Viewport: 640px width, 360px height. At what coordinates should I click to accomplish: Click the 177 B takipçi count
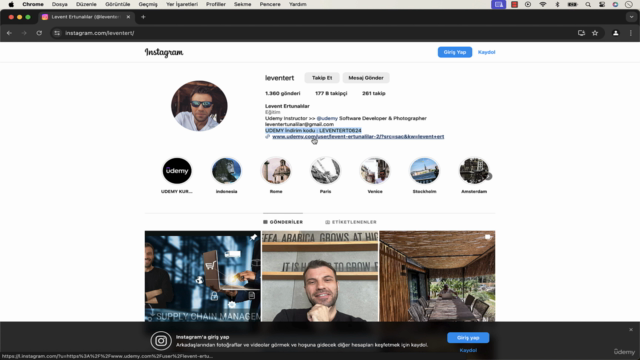click(x=331, y=93)
